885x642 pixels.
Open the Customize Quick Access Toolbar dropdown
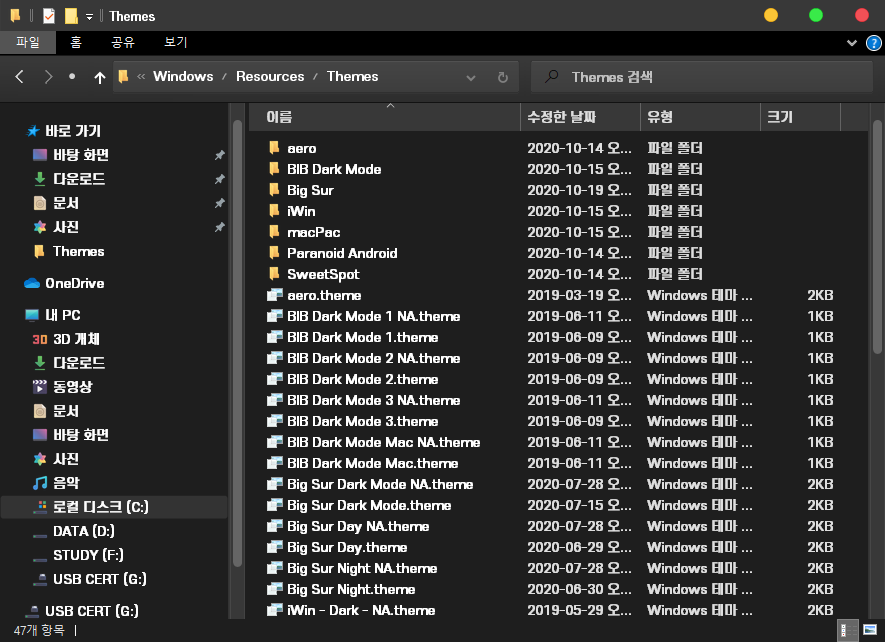pyautogui.click(x=89, y=16)
